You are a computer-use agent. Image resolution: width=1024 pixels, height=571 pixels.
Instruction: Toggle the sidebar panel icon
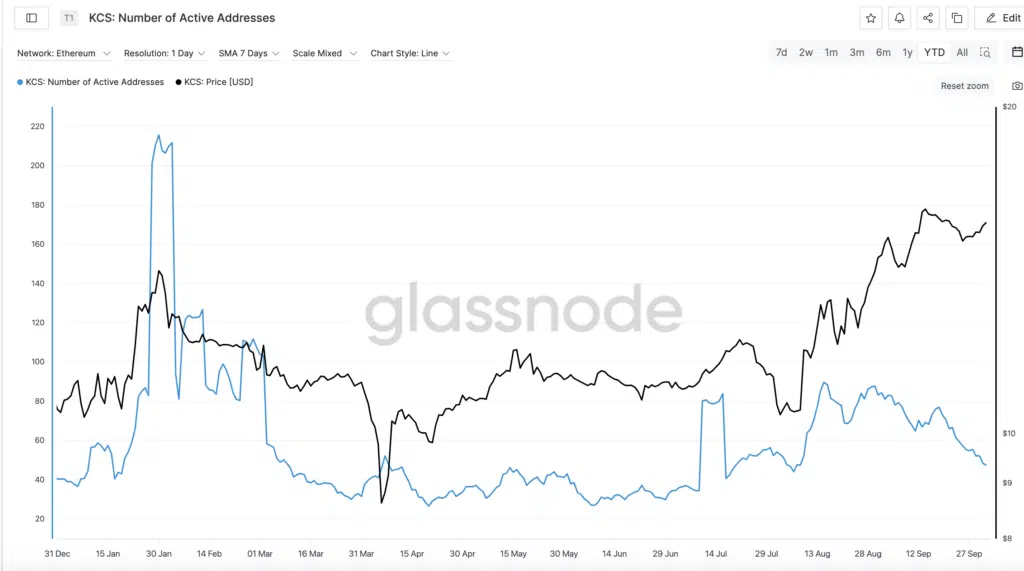pyautogui.click(x=31, y=18)
